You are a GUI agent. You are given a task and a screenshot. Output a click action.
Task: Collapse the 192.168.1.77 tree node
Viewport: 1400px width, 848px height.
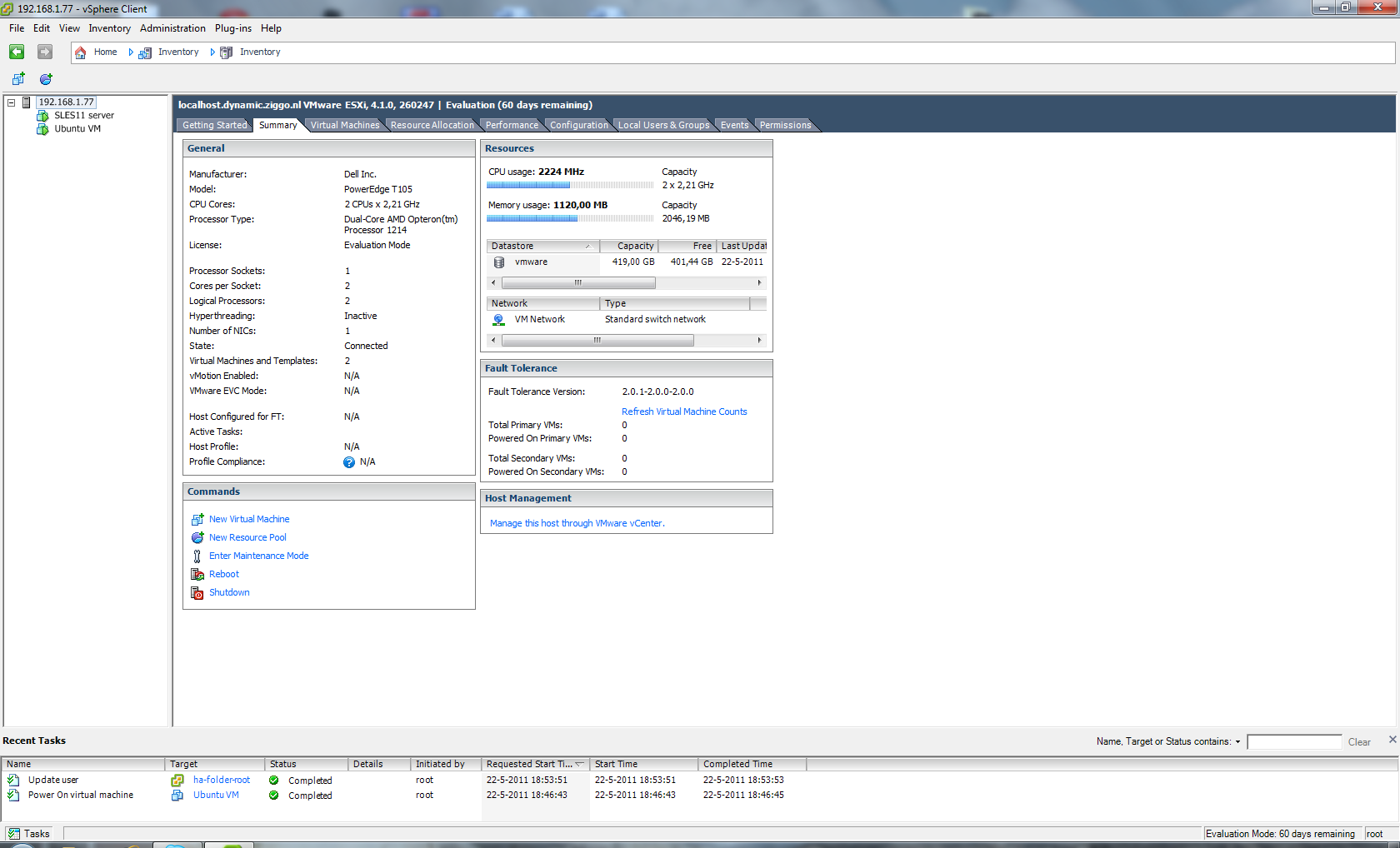(11, 102)
